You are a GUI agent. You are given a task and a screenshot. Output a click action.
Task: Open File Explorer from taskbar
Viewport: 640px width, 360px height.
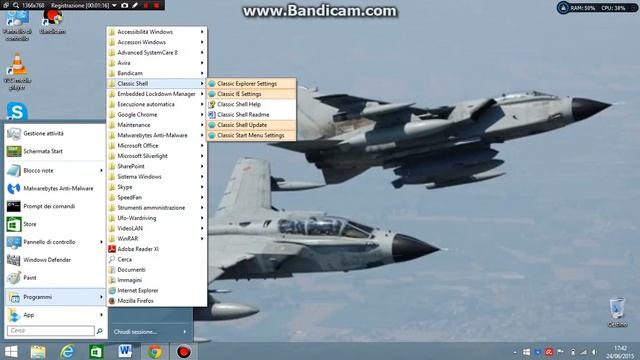(38, 351)
